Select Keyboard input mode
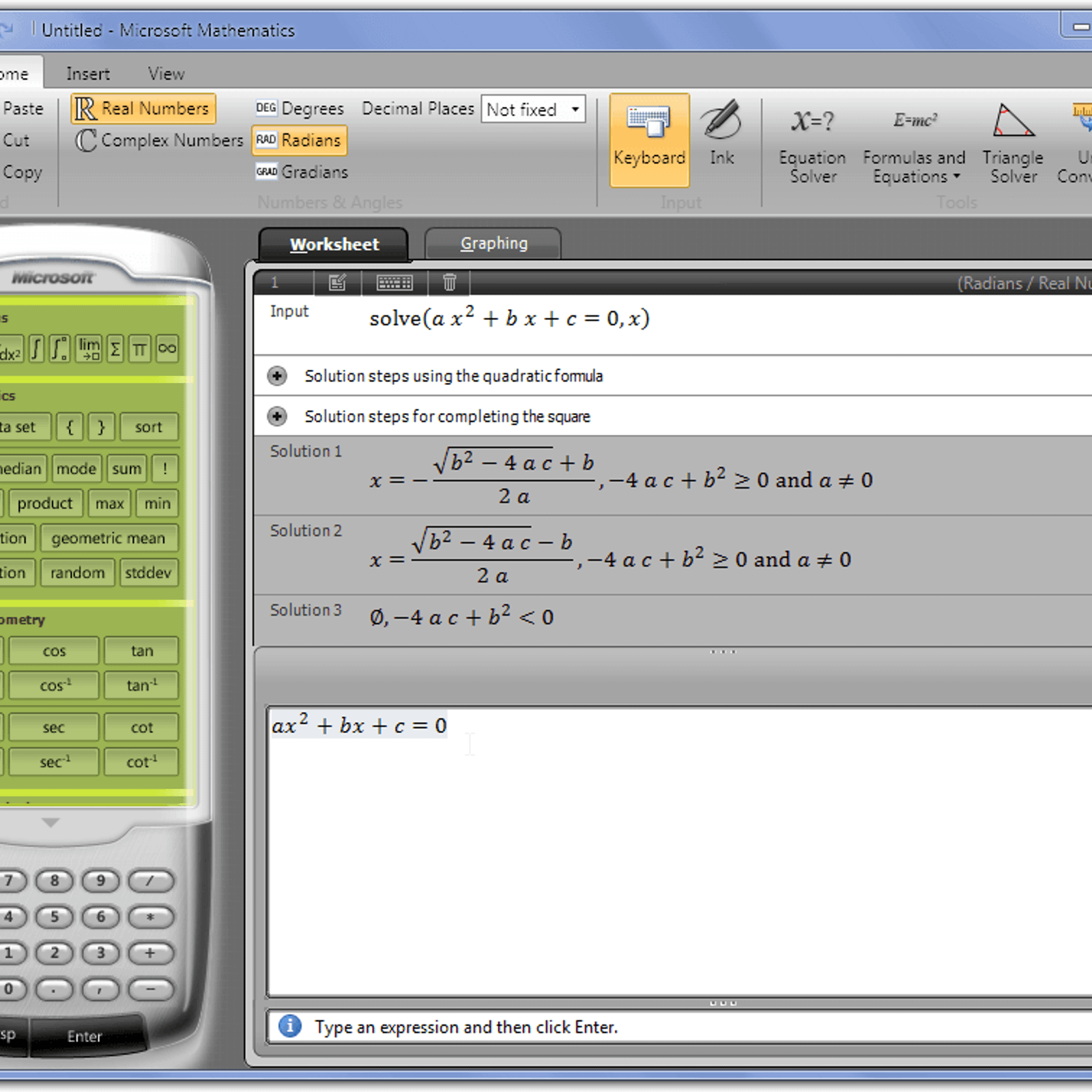Viewport: 1092px width, 1092px height. click(649, 140)
